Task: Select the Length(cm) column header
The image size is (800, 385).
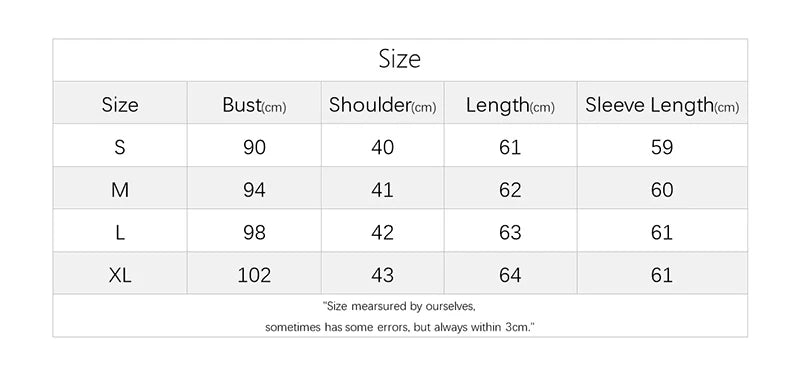Action: (510, 106)
